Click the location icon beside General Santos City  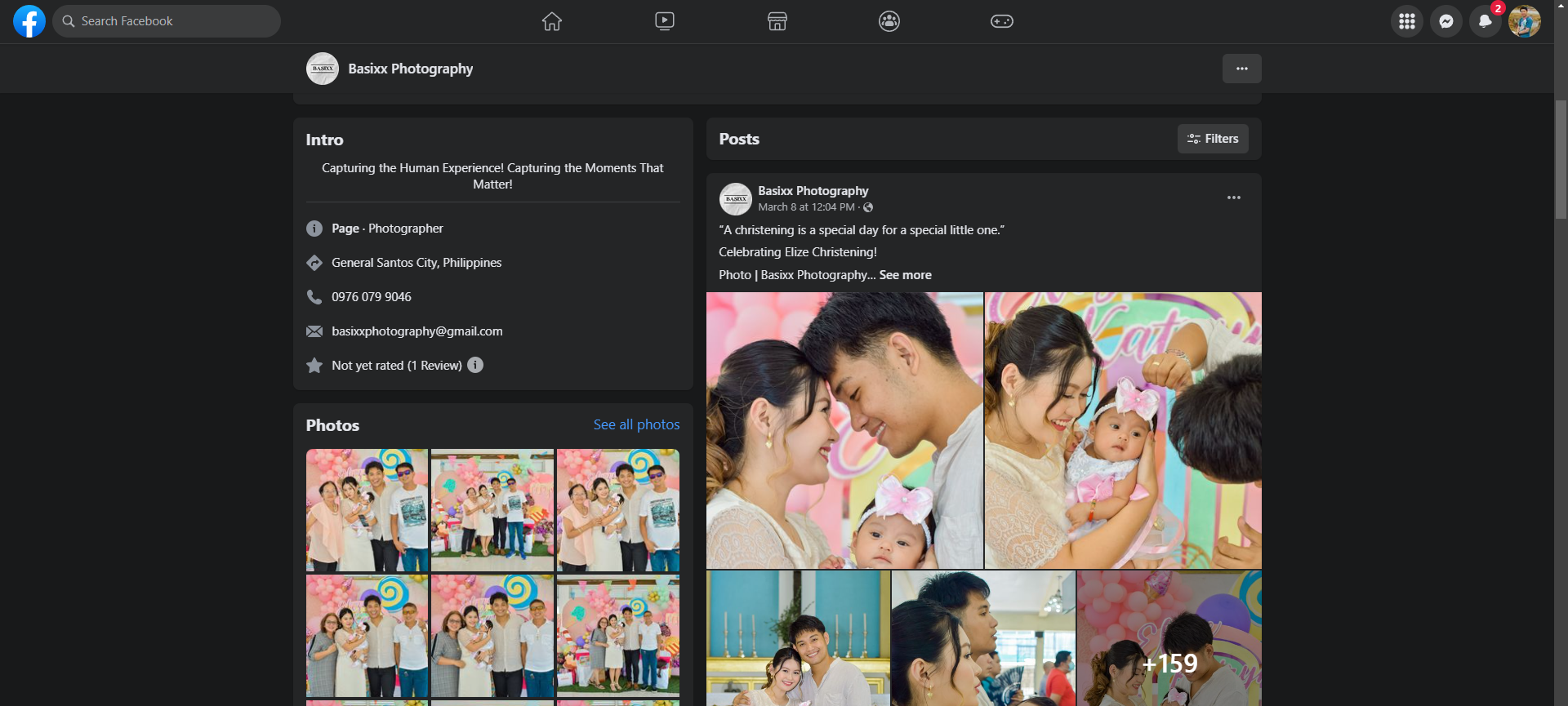(x=314, y=263)
